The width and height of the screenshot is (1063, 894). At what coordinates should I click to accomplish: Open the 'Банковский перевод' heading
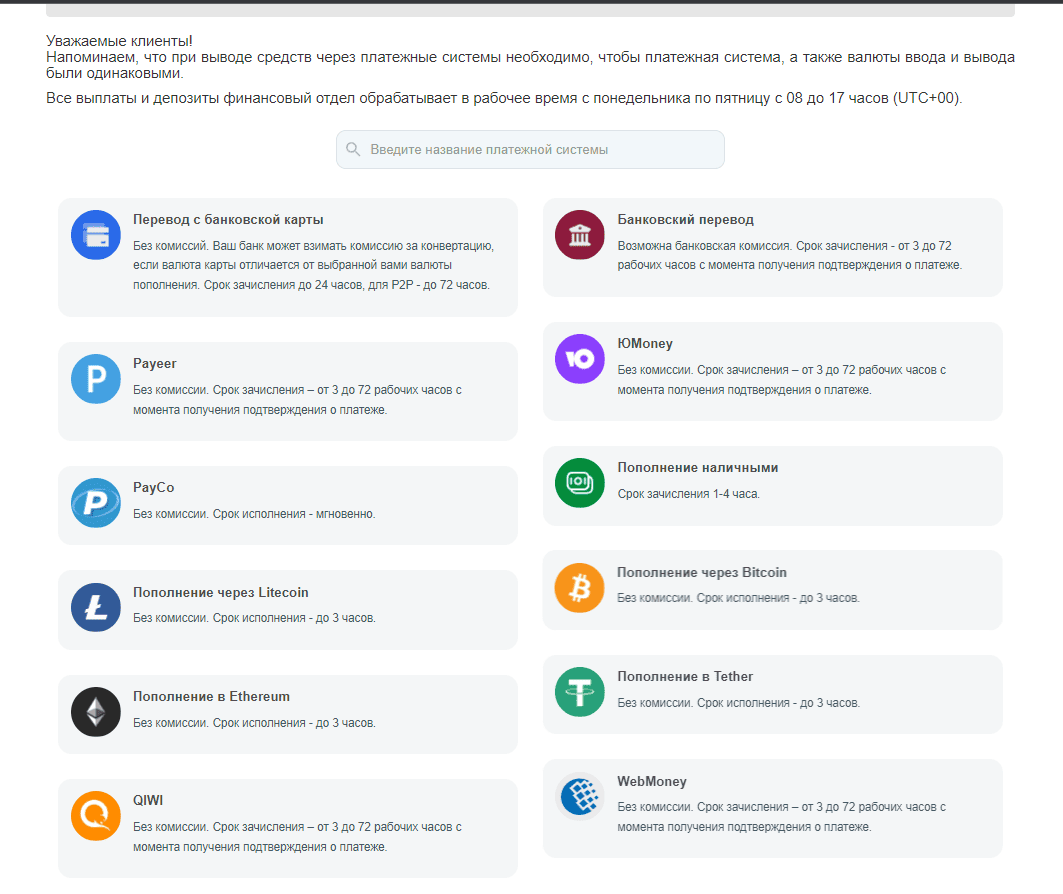(685, 220)
